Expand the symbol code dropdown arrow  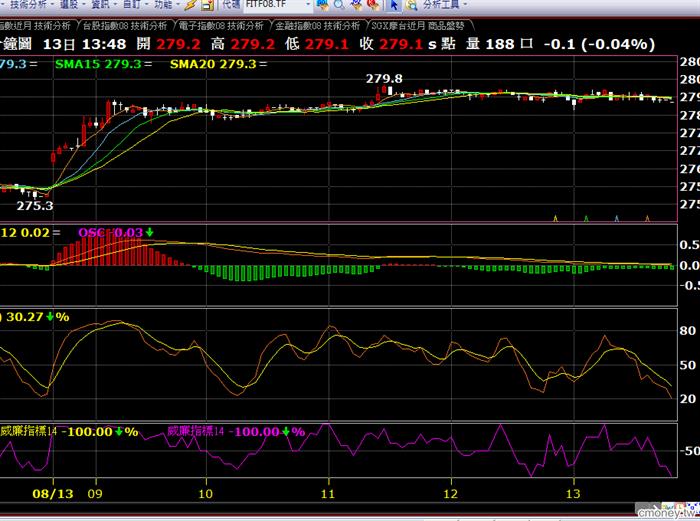click(x=308, y=5)
